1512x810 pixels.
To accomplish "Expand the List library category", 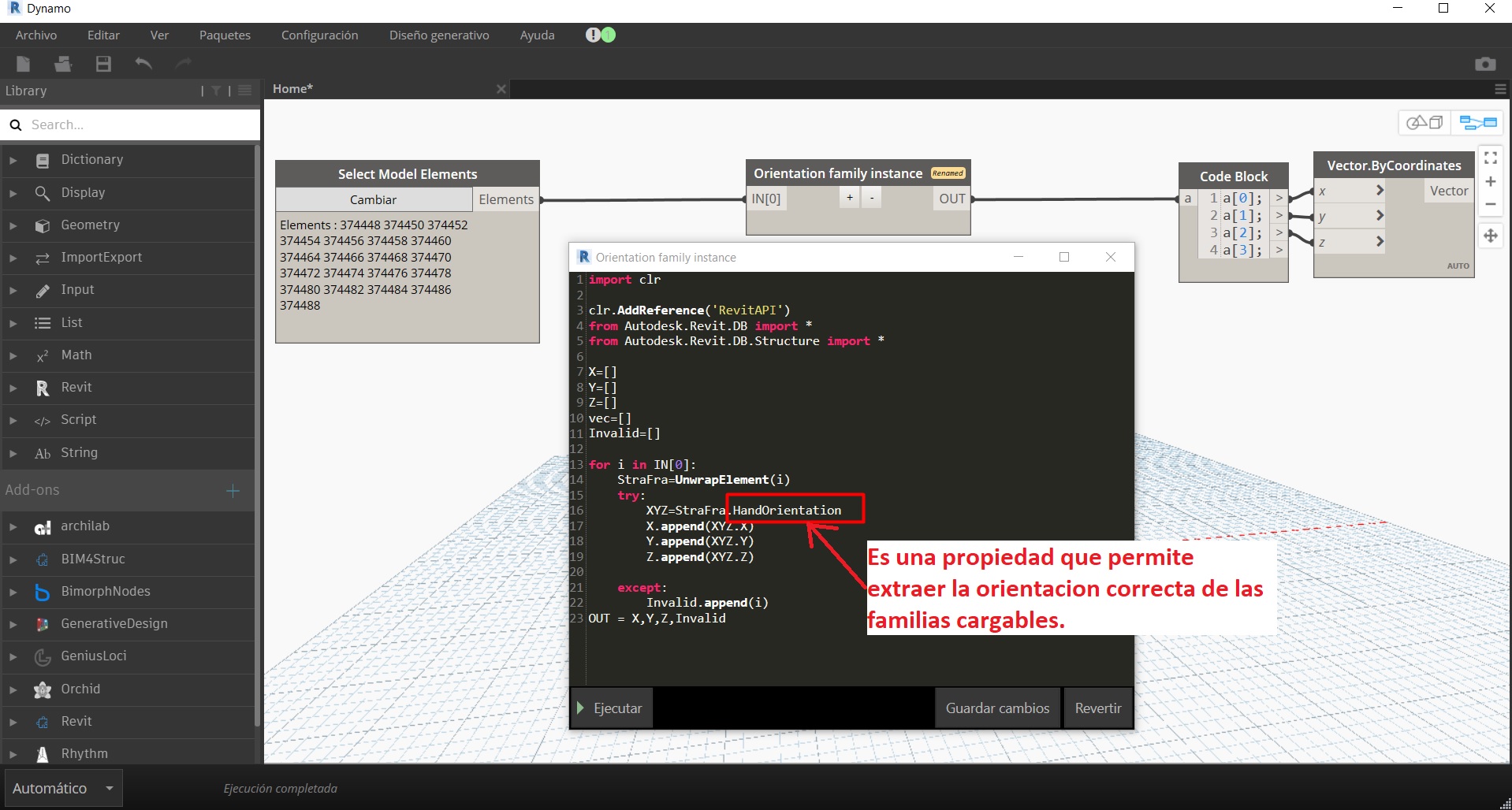I will [x=13, y=323].
